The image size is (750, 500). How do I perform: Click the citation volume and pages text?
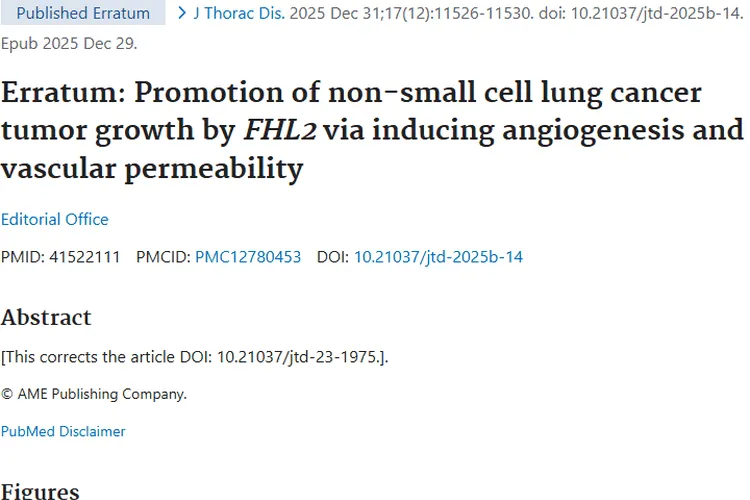[405, 14]
